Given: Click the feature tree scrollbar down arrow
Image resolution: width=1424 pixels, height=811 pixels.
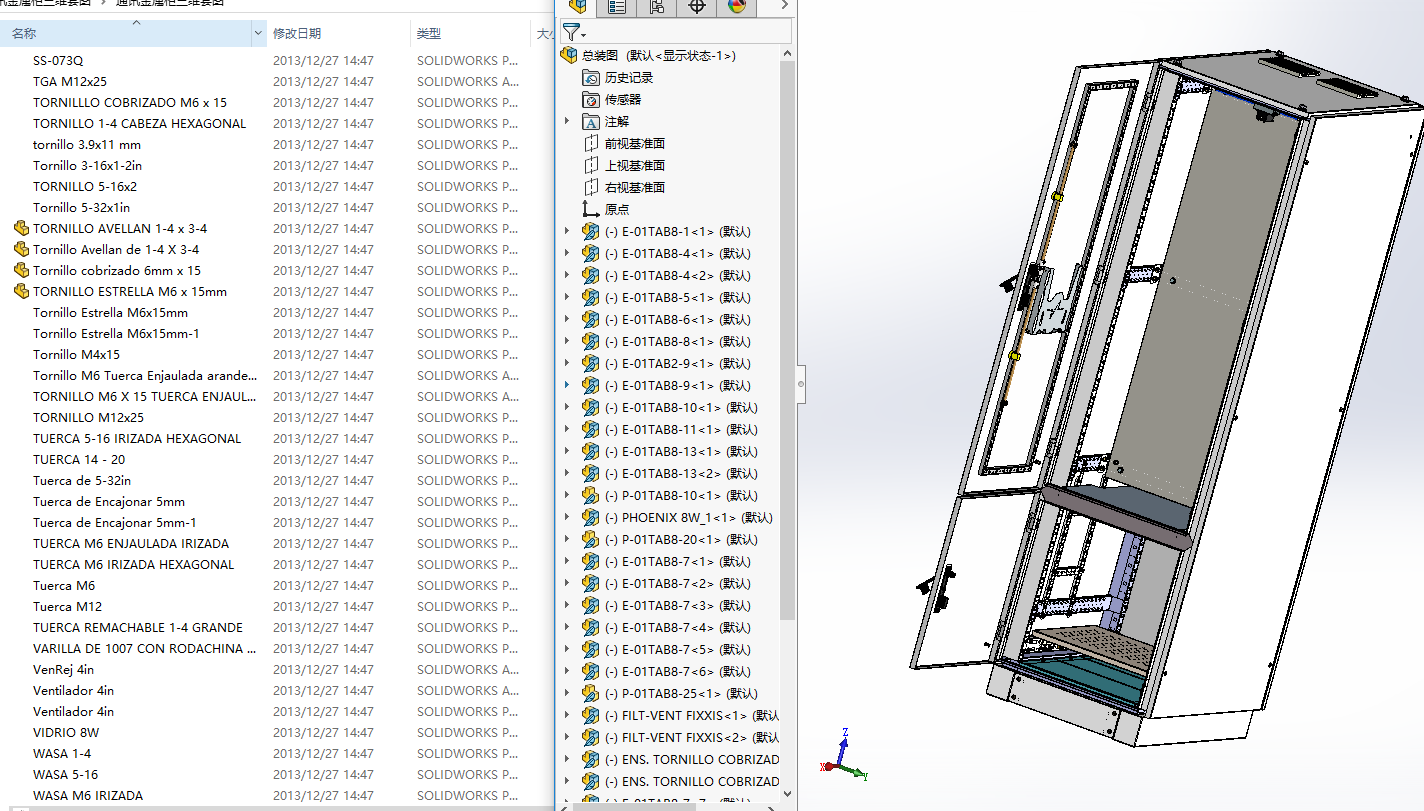Looking at the screenshot, I should (787, 794).
